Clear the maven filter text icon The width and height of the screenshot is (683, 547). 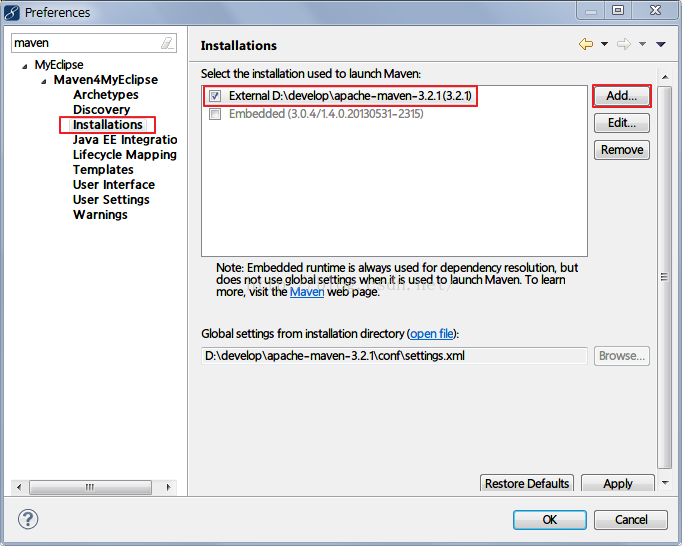(x=167, y=43)
